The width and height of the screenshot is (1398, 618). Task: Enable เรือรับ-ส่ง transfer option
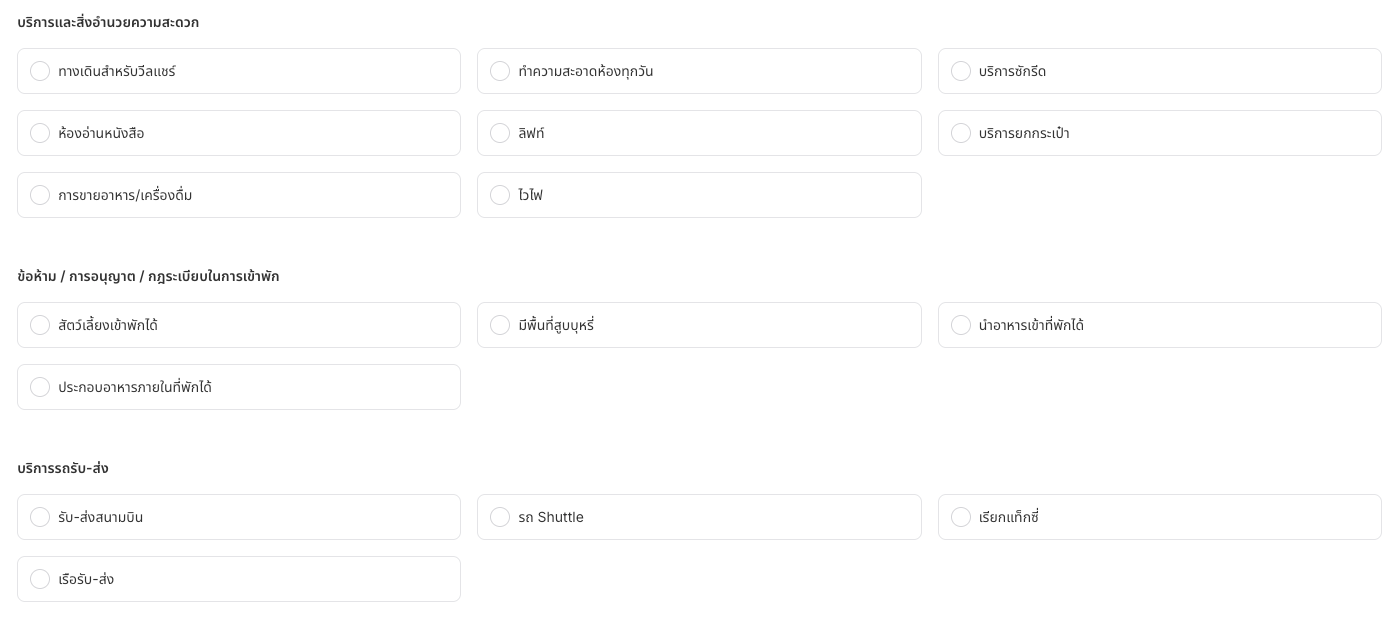(40, 579)
